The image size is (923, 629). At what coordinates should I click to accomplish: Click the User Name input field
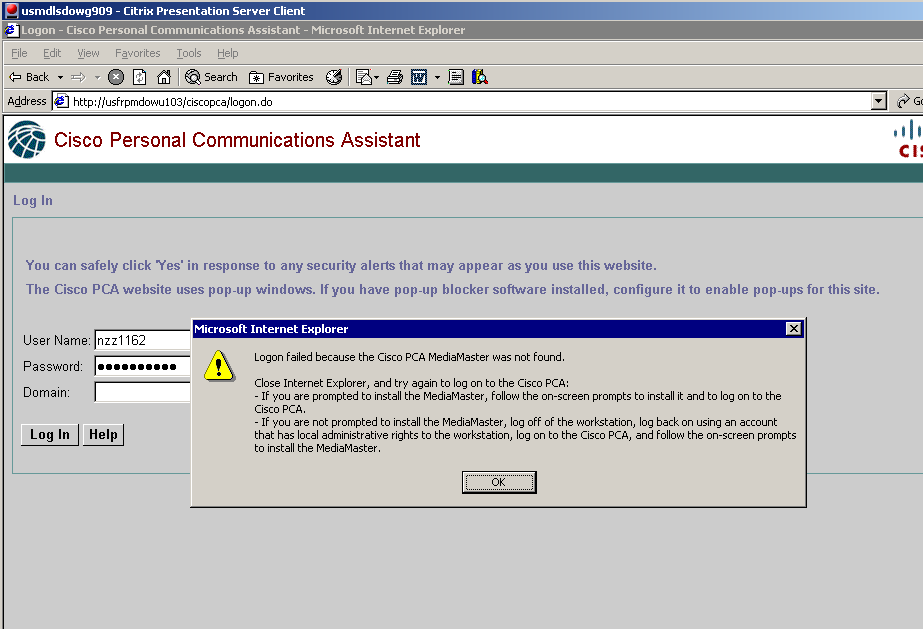pyautogui.click(x=142, y=340)
